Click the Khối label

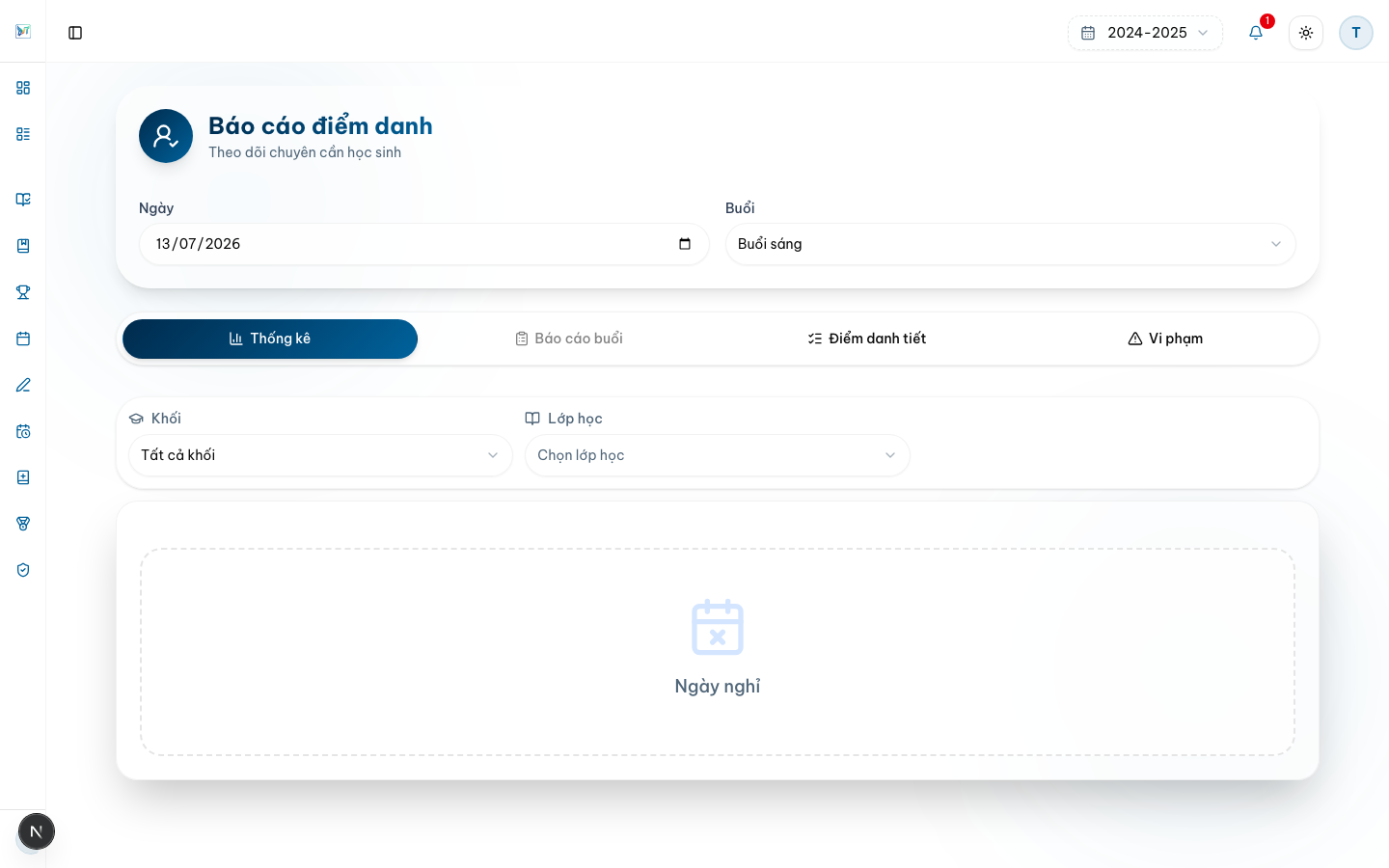coord(166,419)
